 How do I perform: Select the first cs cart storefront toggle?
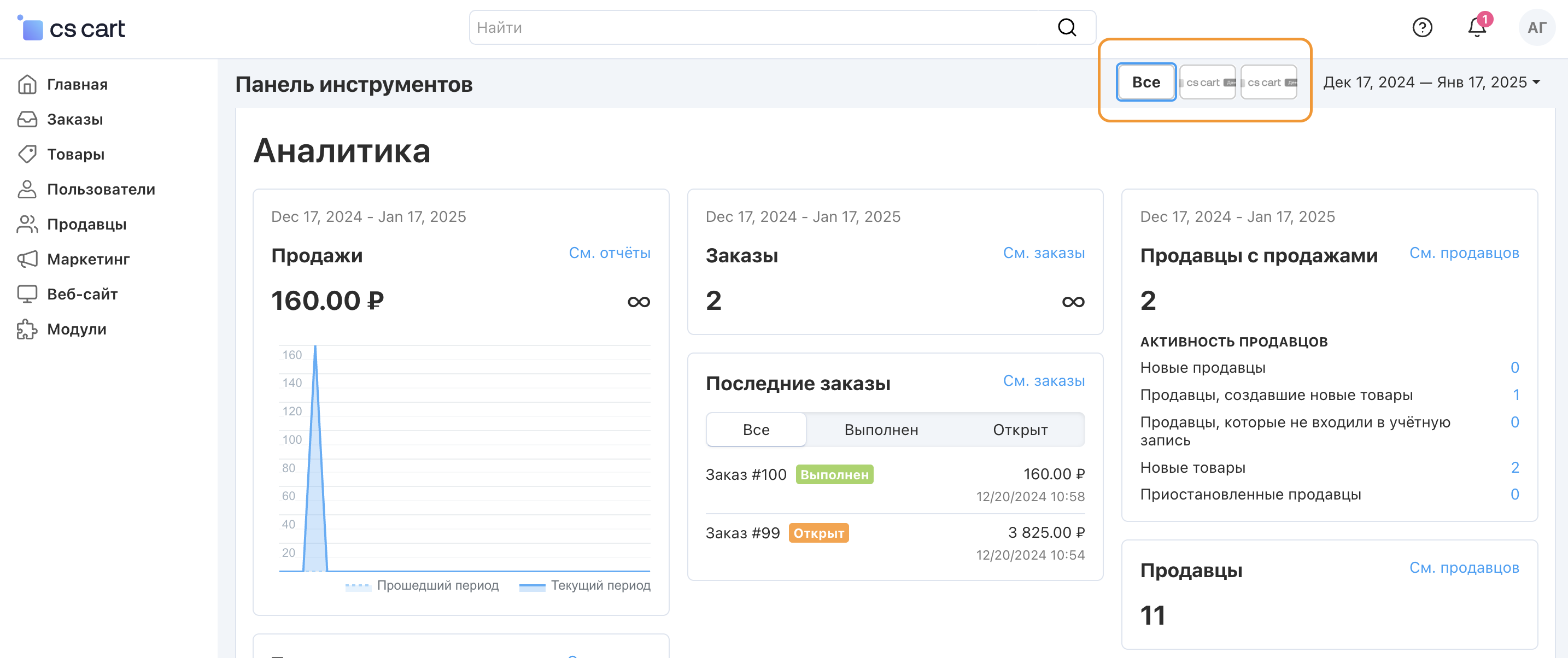click(1207, 82)
